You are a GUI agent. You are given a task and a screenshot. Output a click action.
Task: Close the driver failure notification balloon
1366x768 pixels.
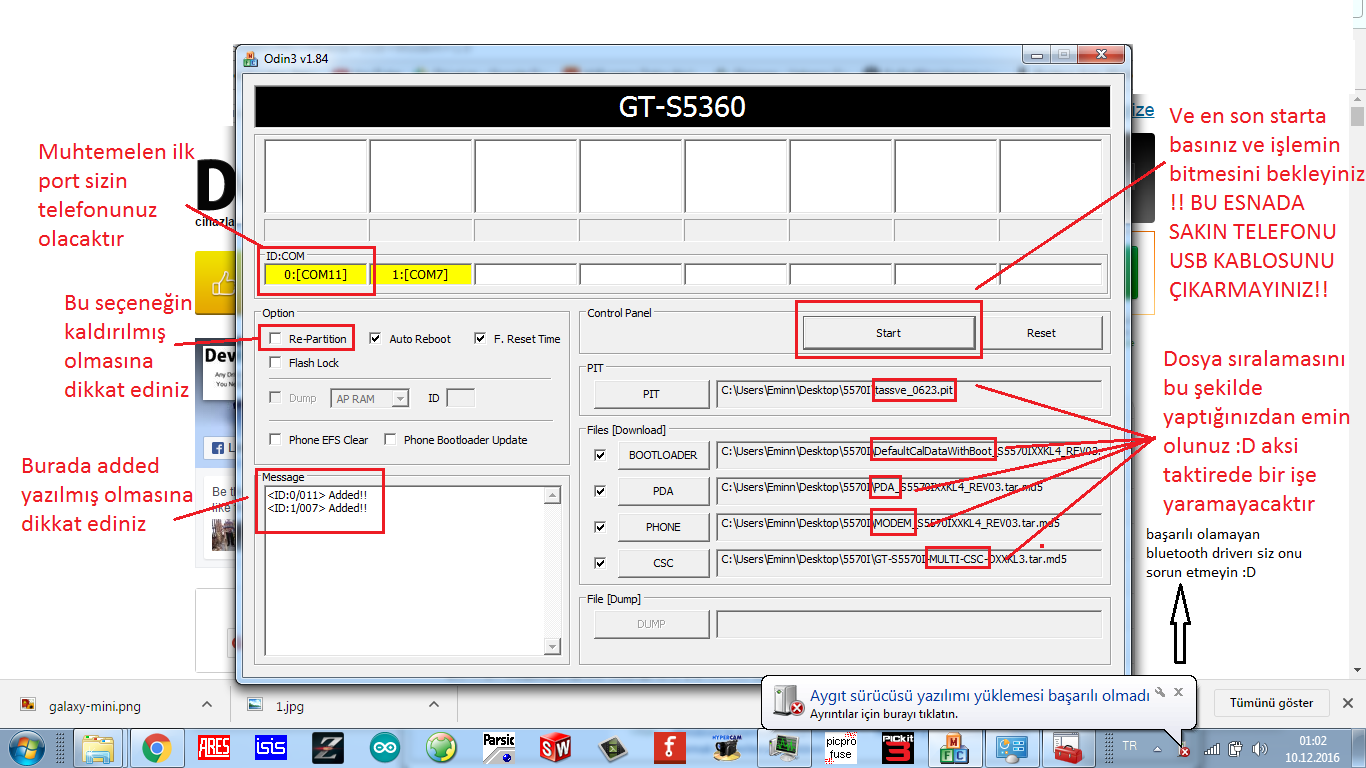(x=1178, y=691)
